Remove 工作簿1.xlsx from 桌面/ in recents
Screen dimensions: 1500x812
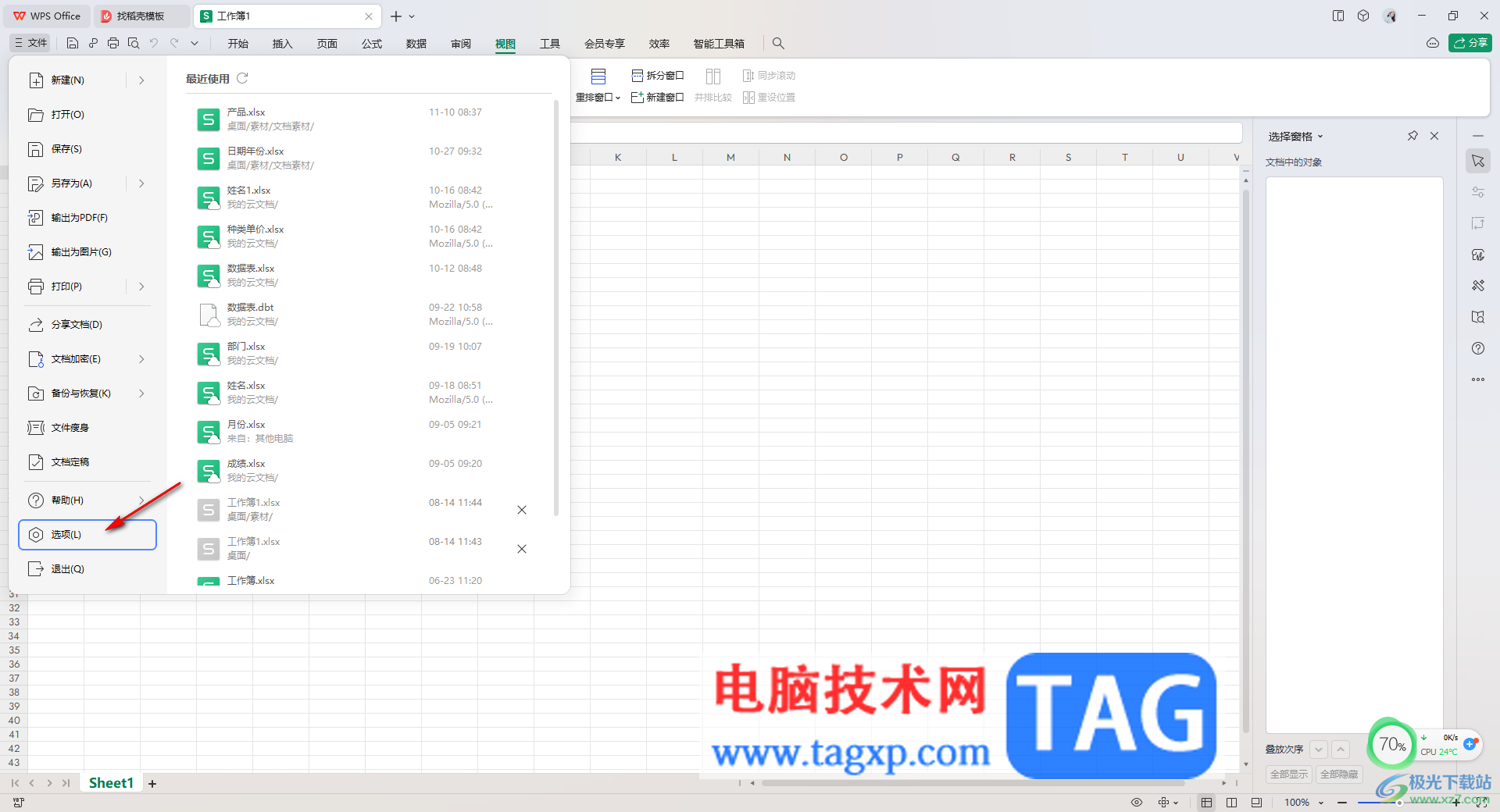(x=522, y=549)
